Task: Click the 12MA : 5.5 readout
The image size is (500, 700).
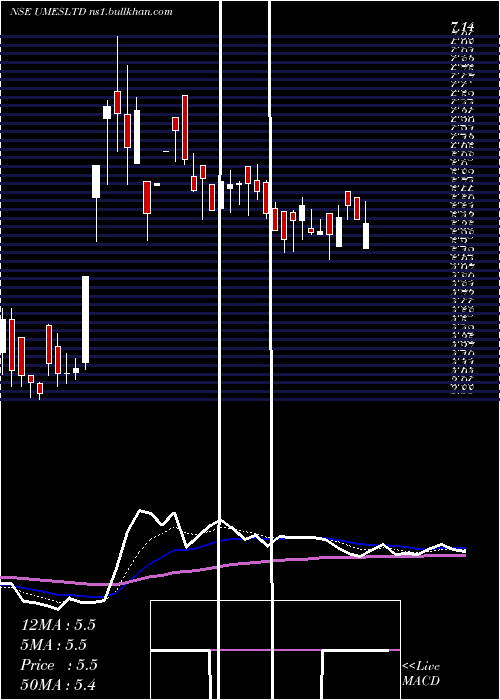Action: click(x=58, y=625)
